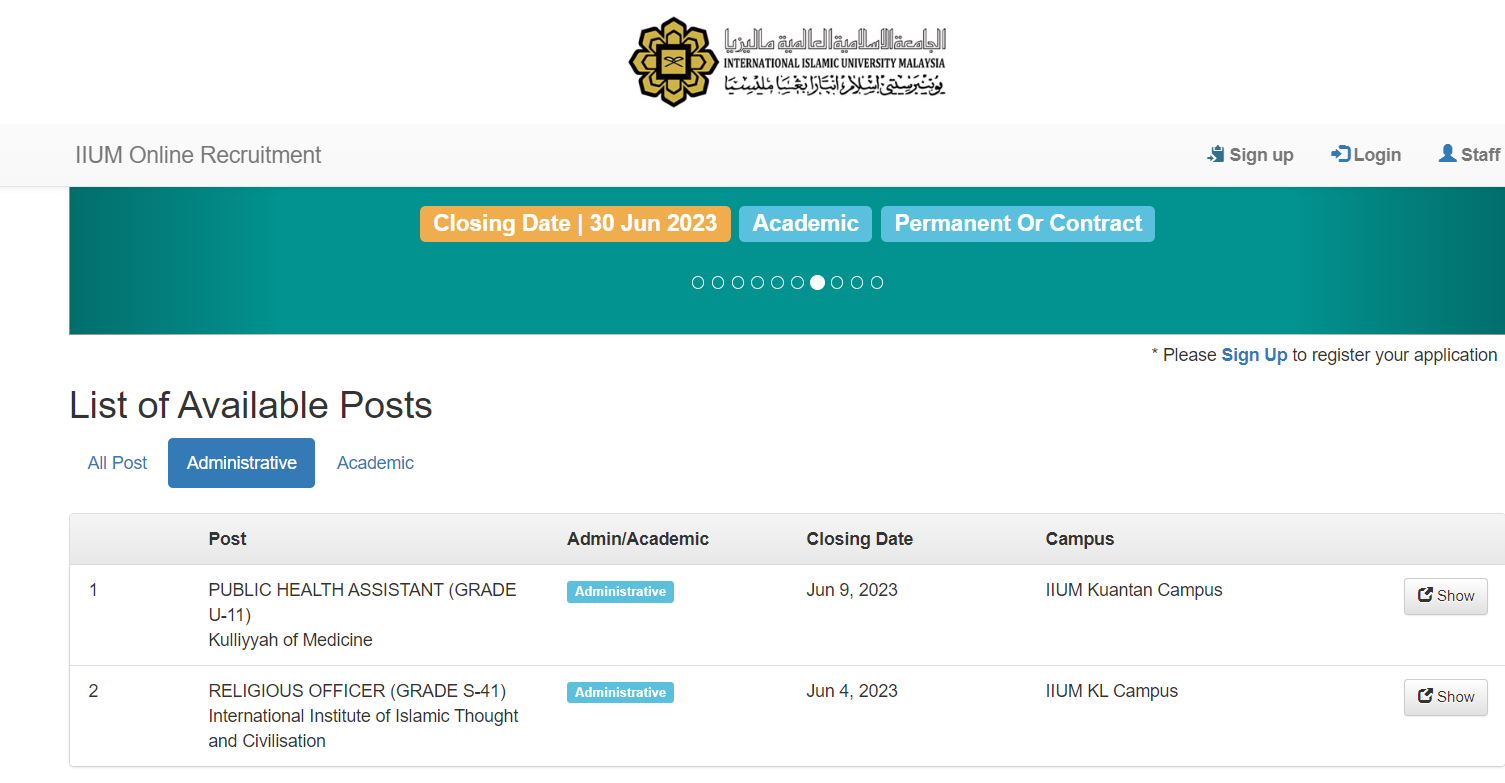This screenshot has height=783, width=1505.
Task: Select the Administrative tab
Action: (x=241, y=463)
